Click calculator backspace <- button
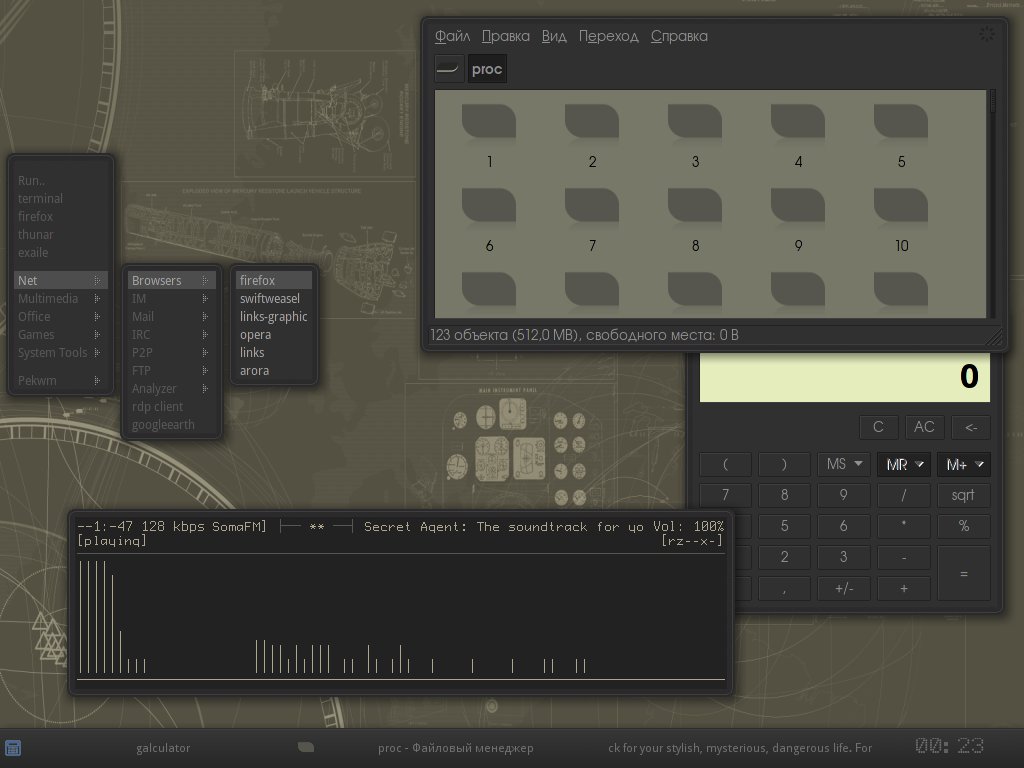 [971, 427]
